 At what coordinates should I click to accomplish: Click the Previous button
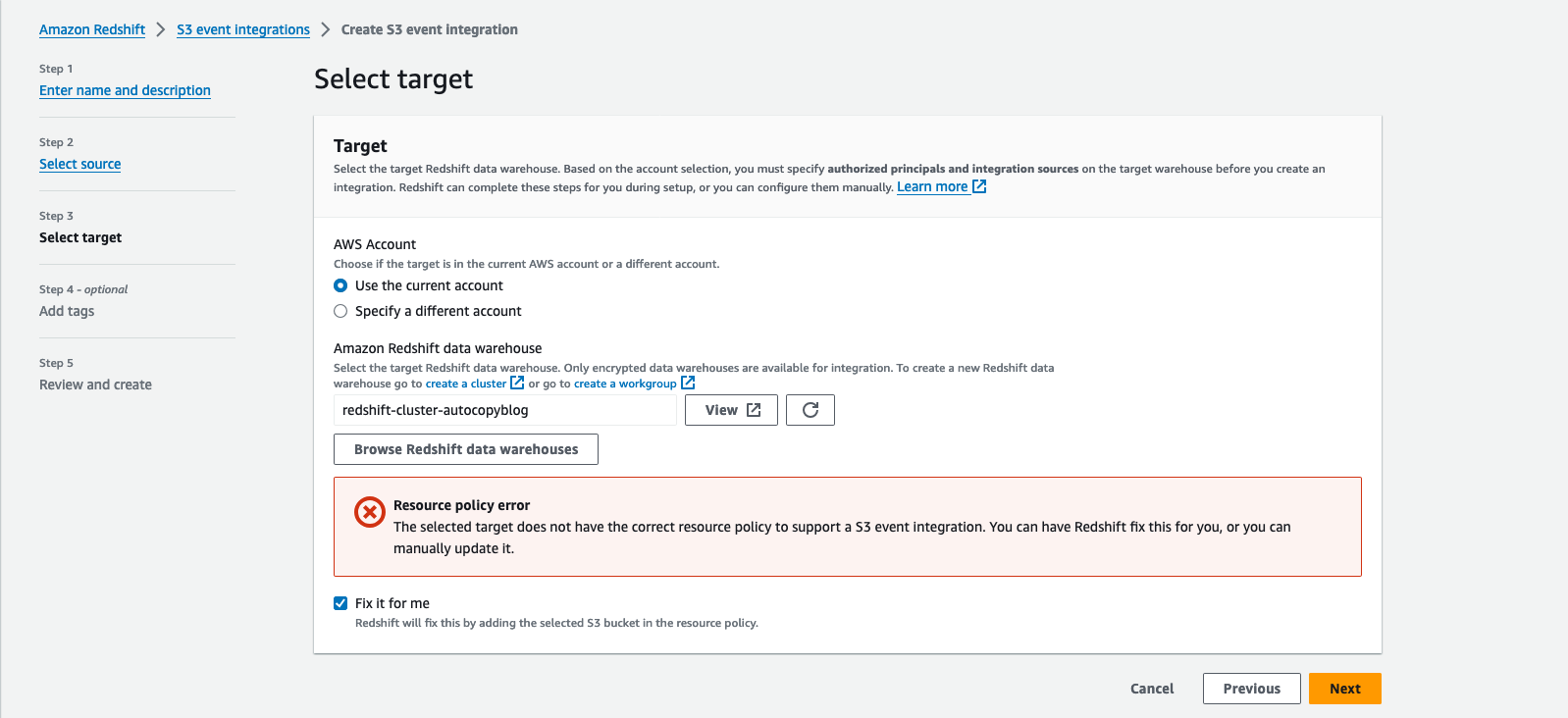click(1251, 689)
